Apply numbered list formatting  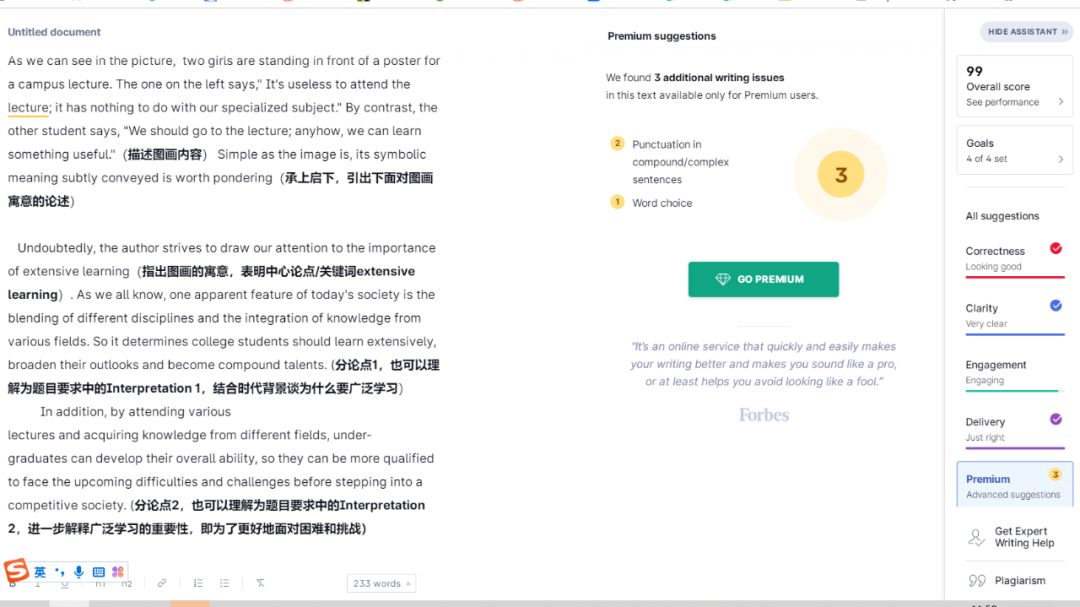tap(198, 583)
